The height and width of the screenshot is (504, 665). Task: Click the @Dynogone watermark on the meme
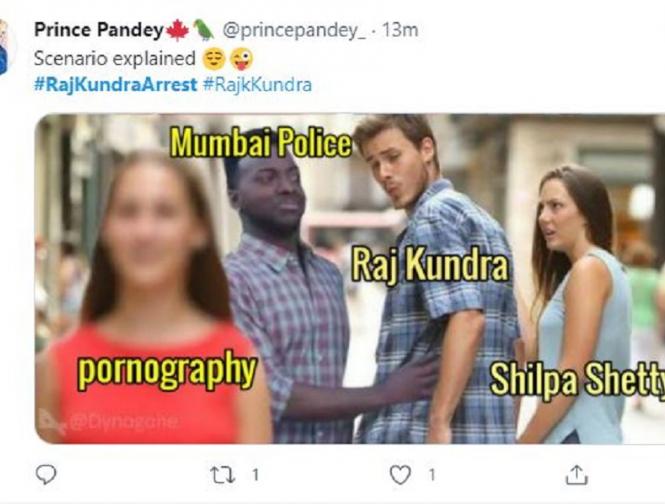tap(109, 421)
